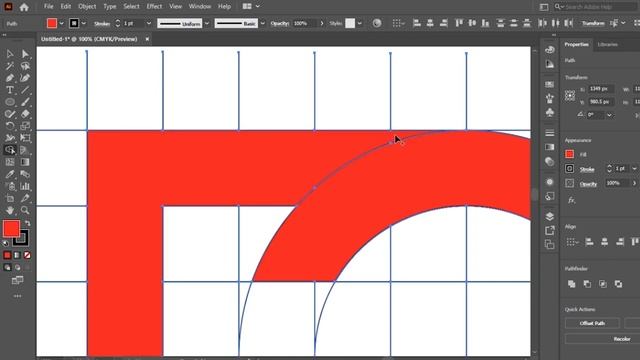Open the Window menu

200,7
